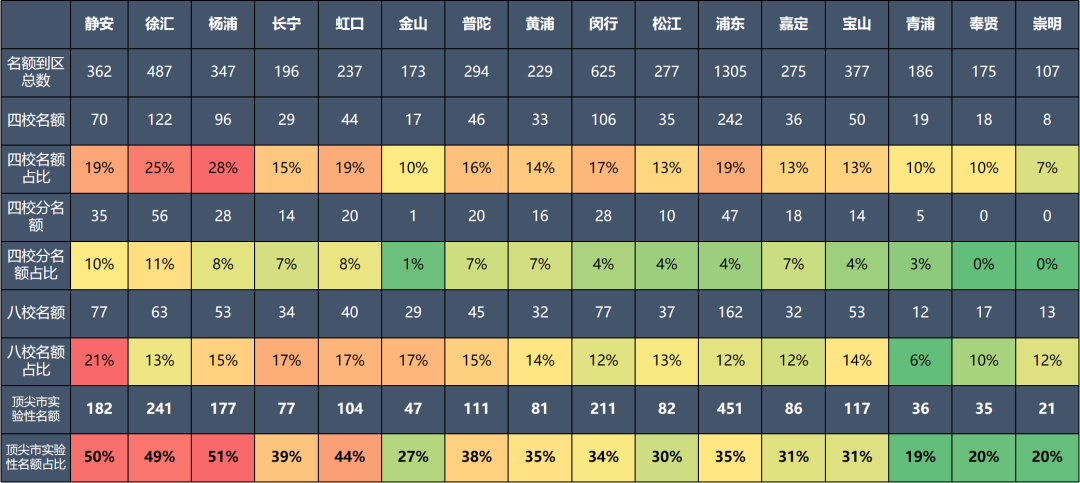This screenshot has height=483, width=1080.
Task: Click the 八校名额 row header
Action: pos(35,312)
